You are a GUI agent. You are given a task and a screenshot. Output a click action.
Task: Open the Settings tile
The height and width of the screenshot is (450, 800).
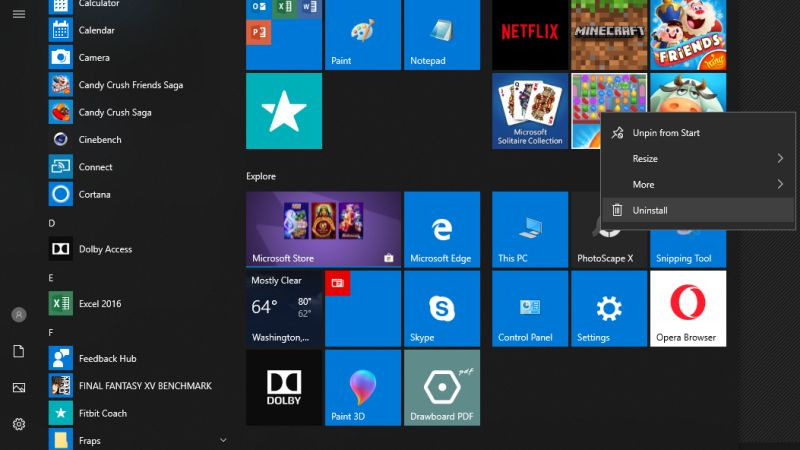click(x=609, y=309)
